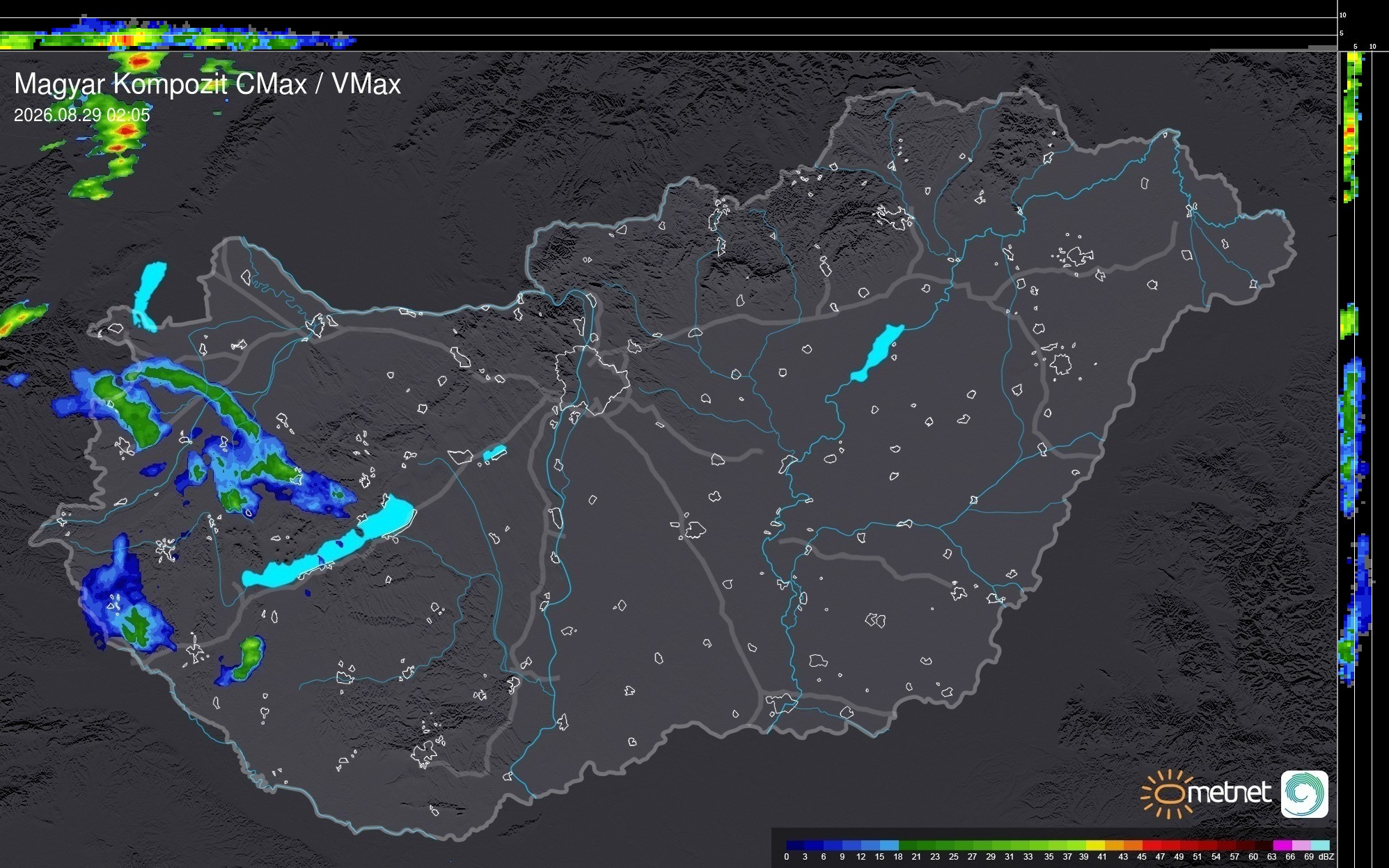Click the small Lake Velence near map center

click(494, 453)
